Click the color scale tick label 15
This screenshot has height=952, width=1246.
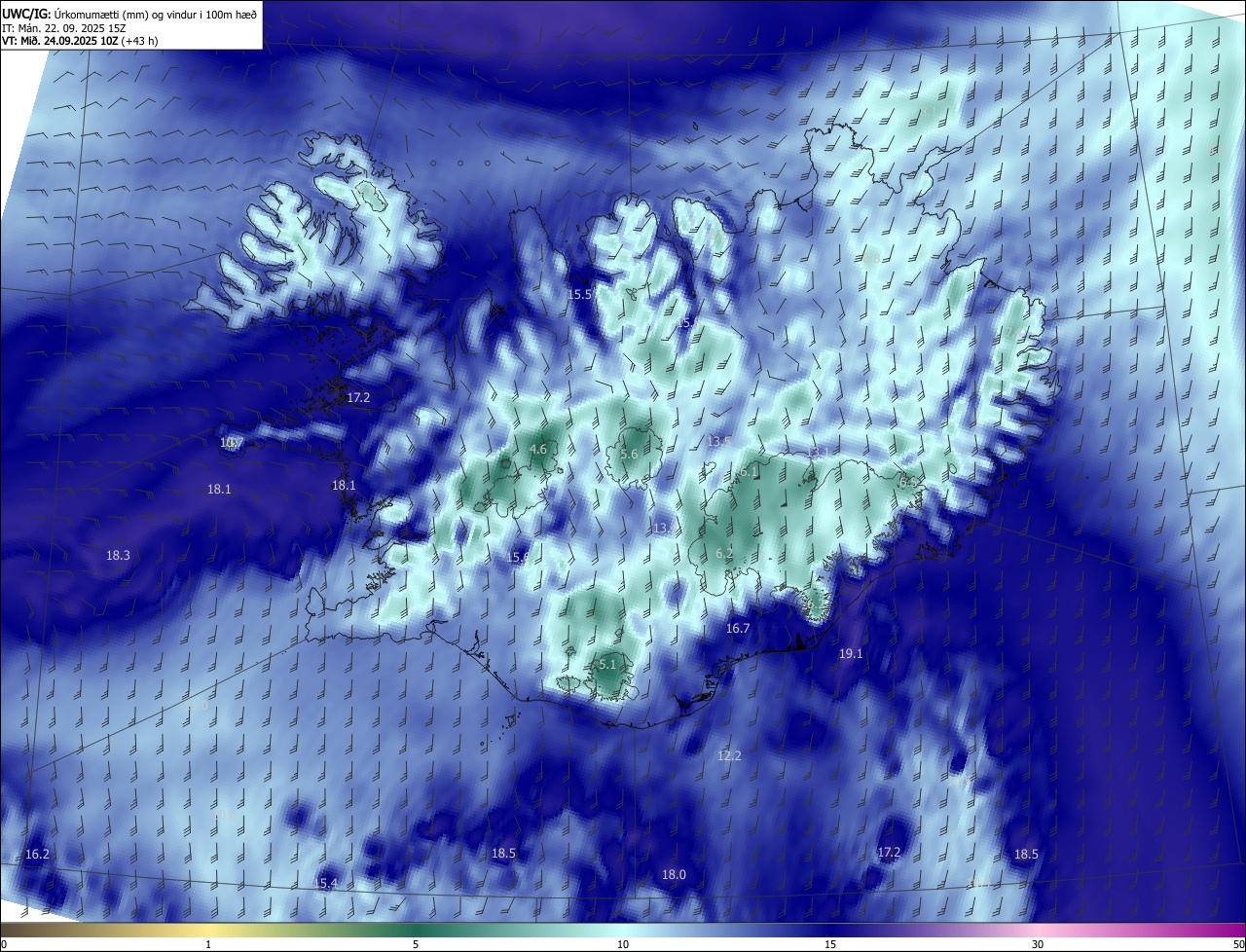tap(830, 945)
